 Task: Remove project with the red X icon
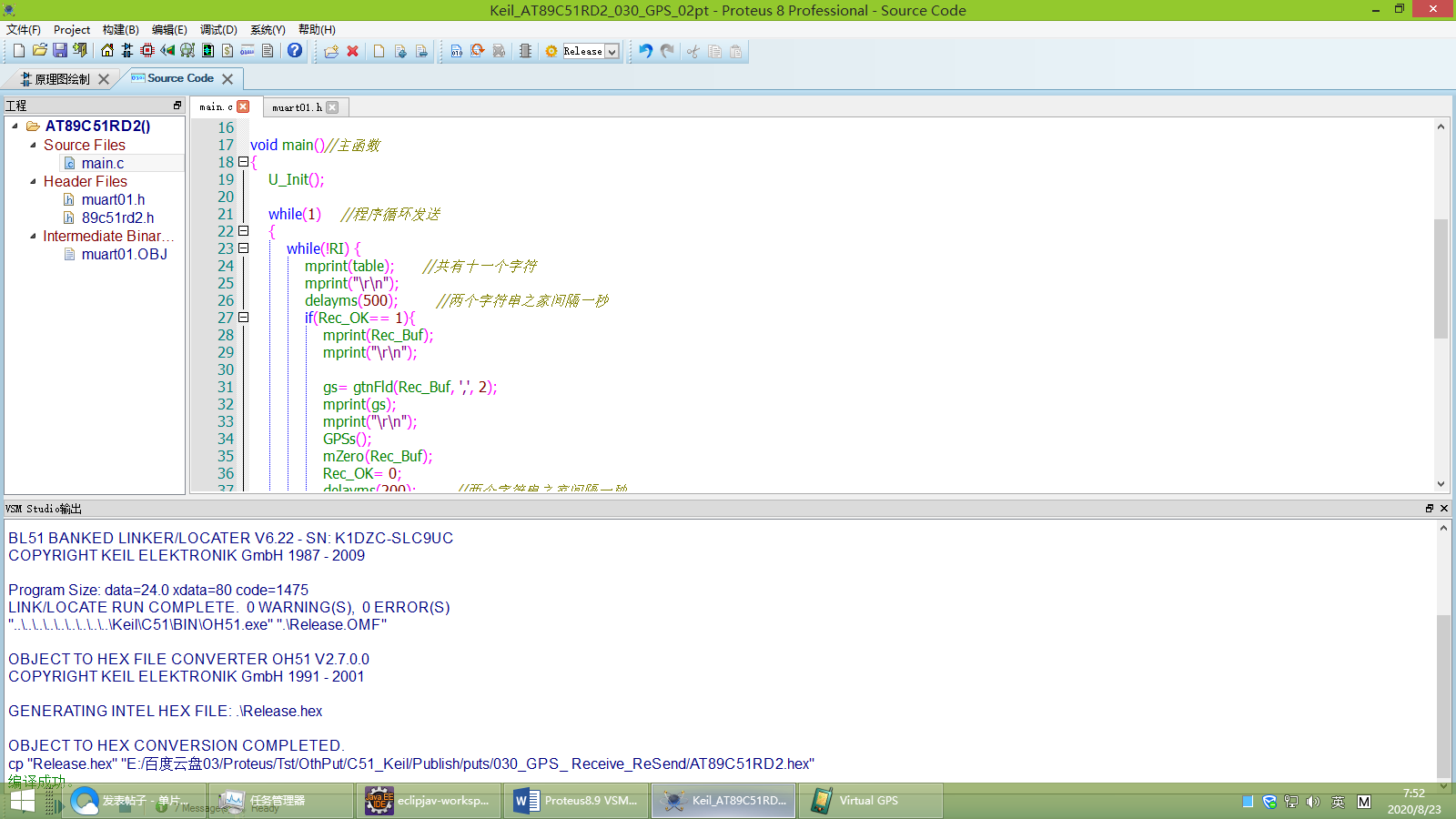pyautogui.click(x=353, y=51)
